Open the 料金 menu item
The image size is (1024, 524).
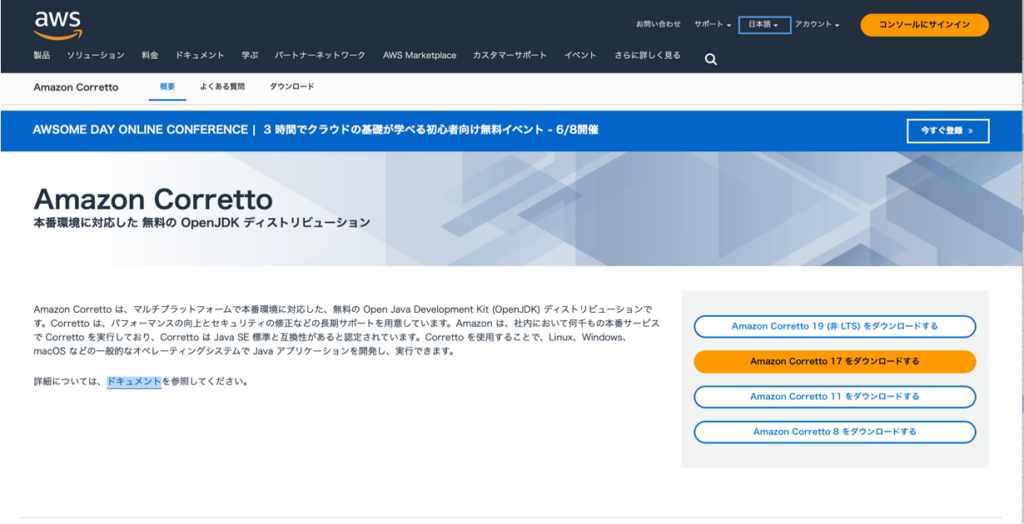coord(150,55)
